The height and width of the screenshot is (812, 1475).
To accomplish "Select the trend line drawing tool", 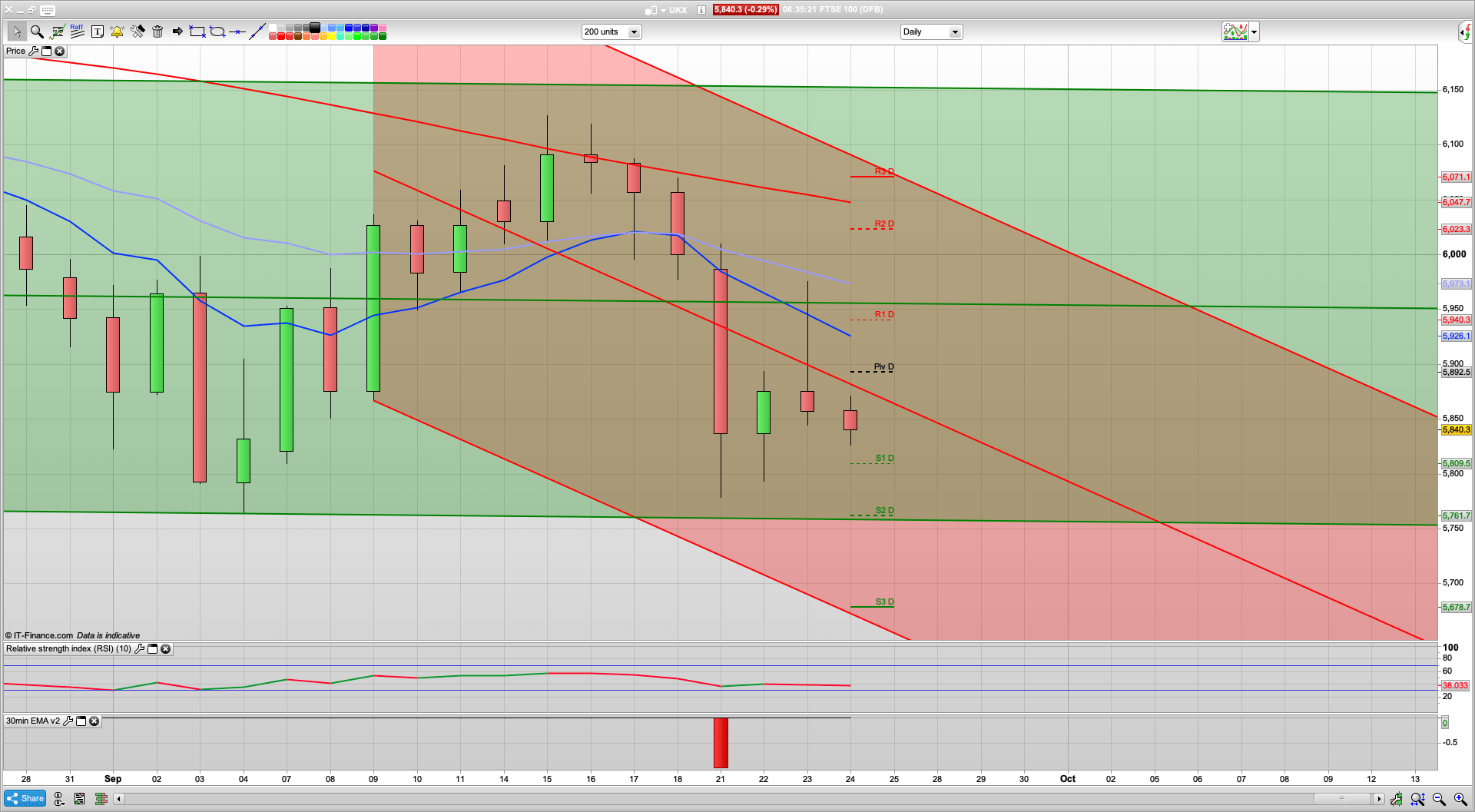I will point(257,31).
